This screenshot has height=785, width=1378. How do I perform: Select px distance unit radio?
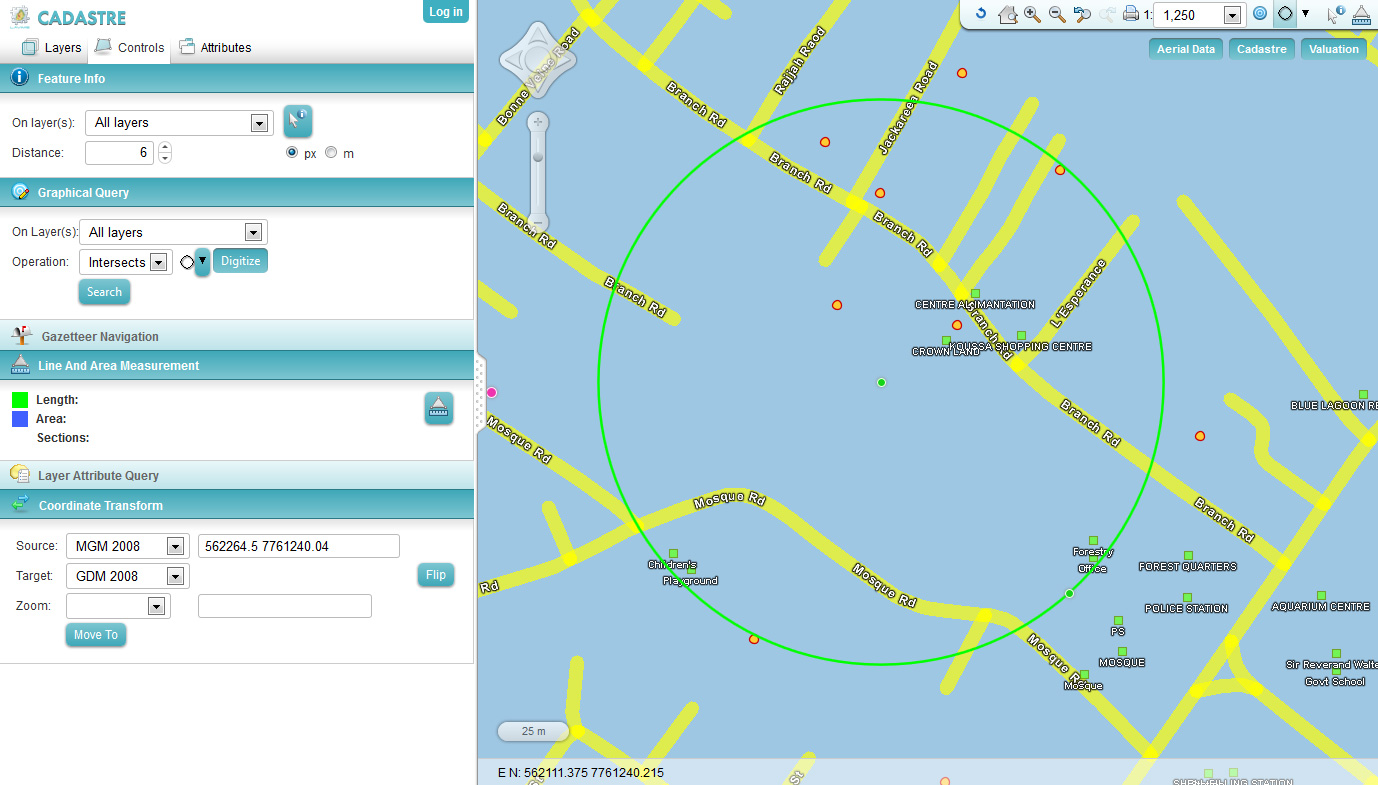pos(292,153)
